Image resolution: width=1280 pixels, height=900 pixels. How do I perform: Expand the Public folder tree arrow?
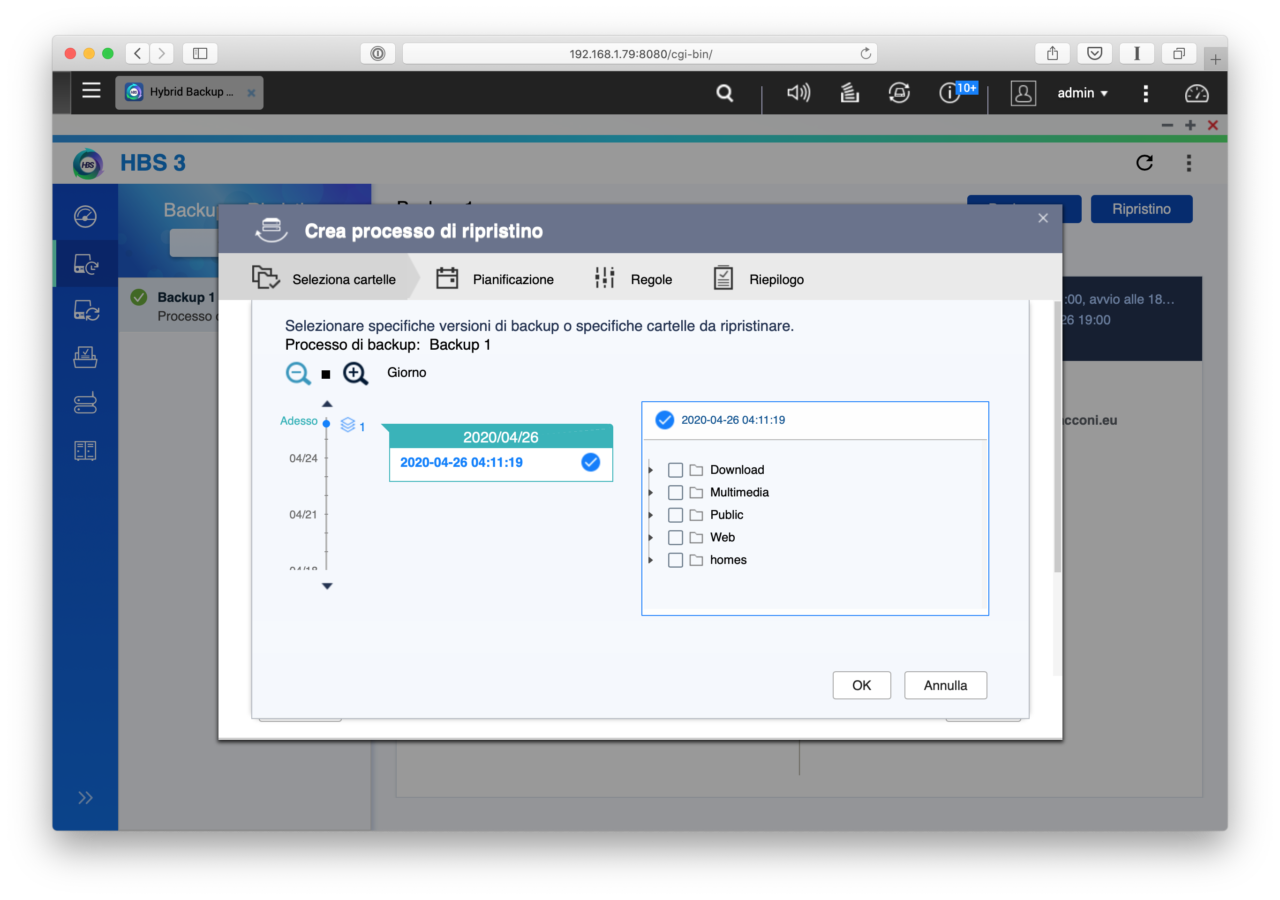(x=651, y=515)
